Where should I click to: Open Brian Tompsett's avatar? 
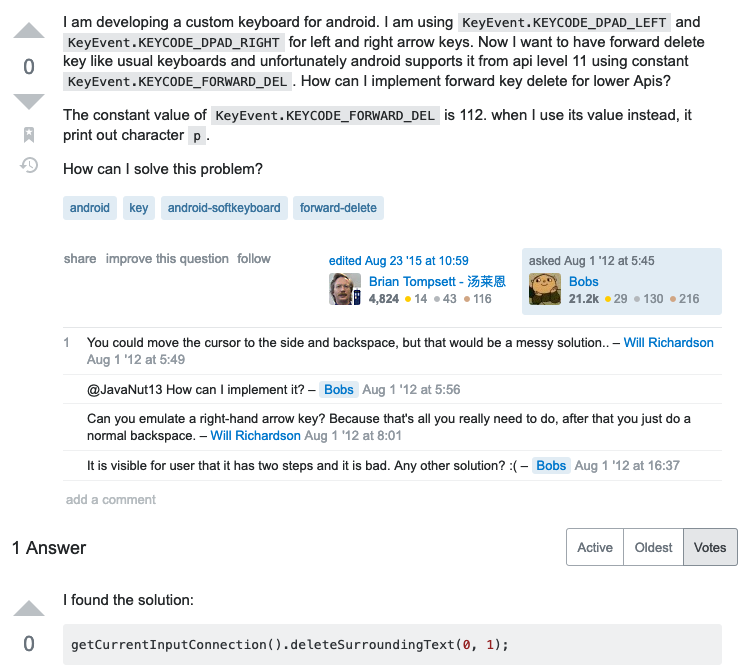(x=345, y=289)
